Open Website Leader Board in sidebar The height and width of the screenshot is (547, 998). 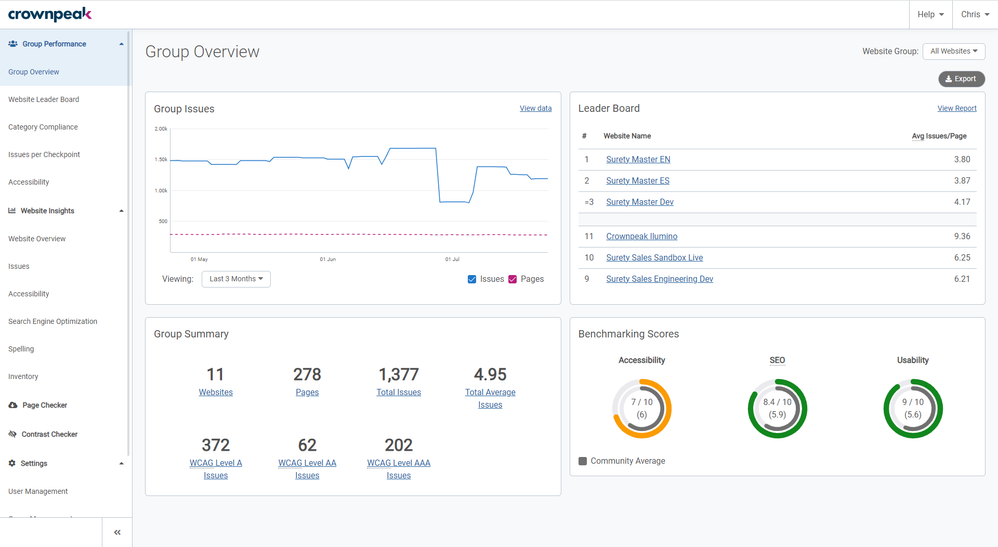click(44, 99)
